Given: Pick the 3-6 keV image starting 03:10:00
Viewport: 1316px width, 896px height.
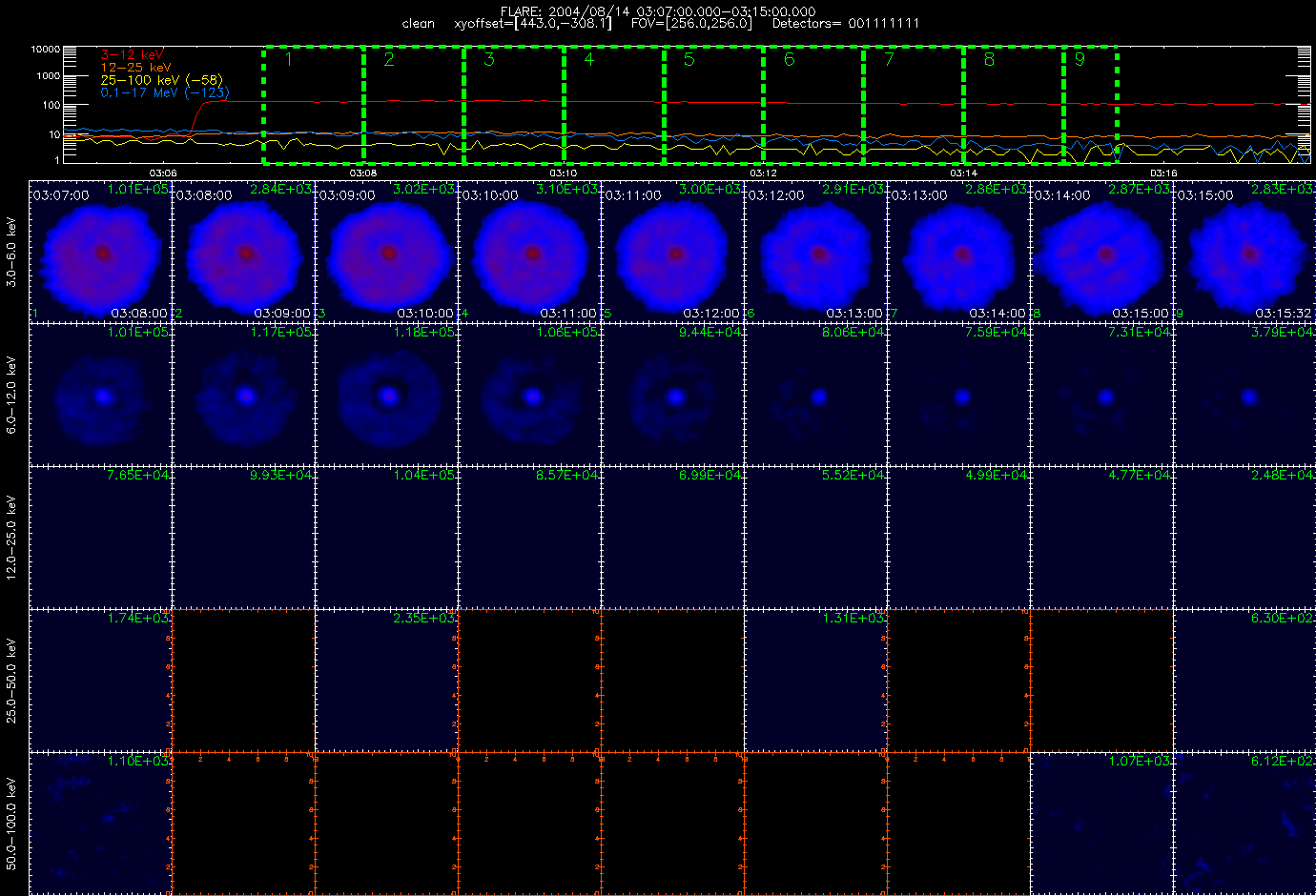Looking at the screenshot, I should coord(529,252).
